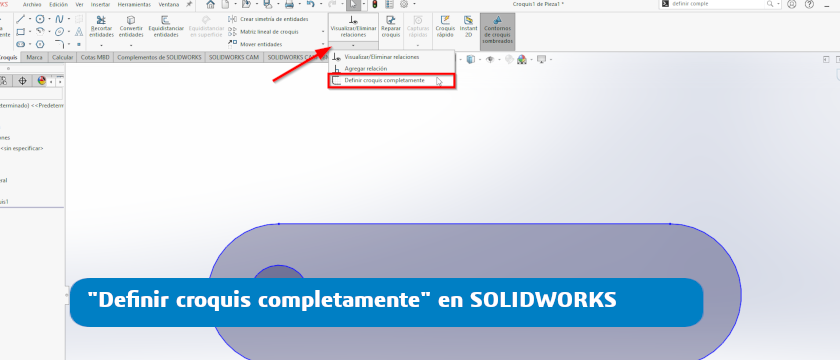Switch to Complementos de SOLIDWORKS tab
Viewport: 840px width, 360px height.
click(x=159, y=57)
